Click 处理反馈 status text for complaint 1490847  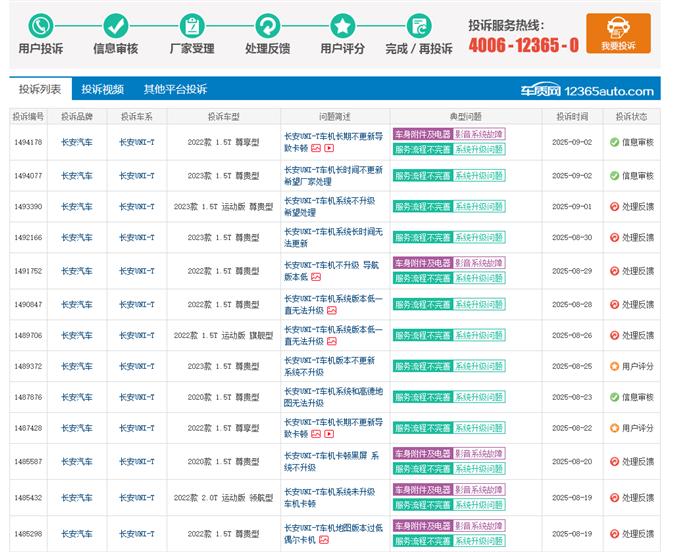(638, 305)
